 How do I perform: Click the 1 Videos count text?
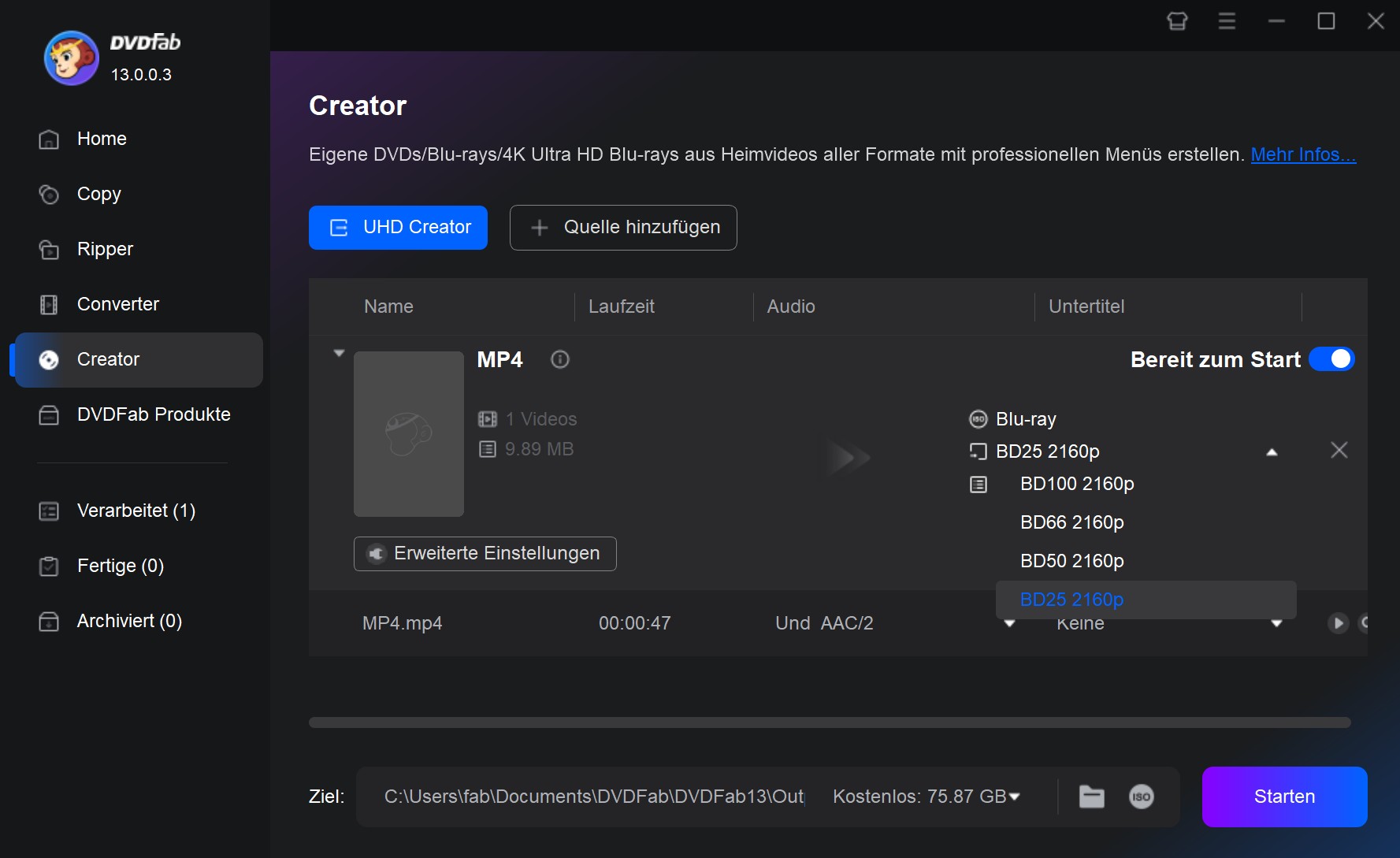(541, 419)
